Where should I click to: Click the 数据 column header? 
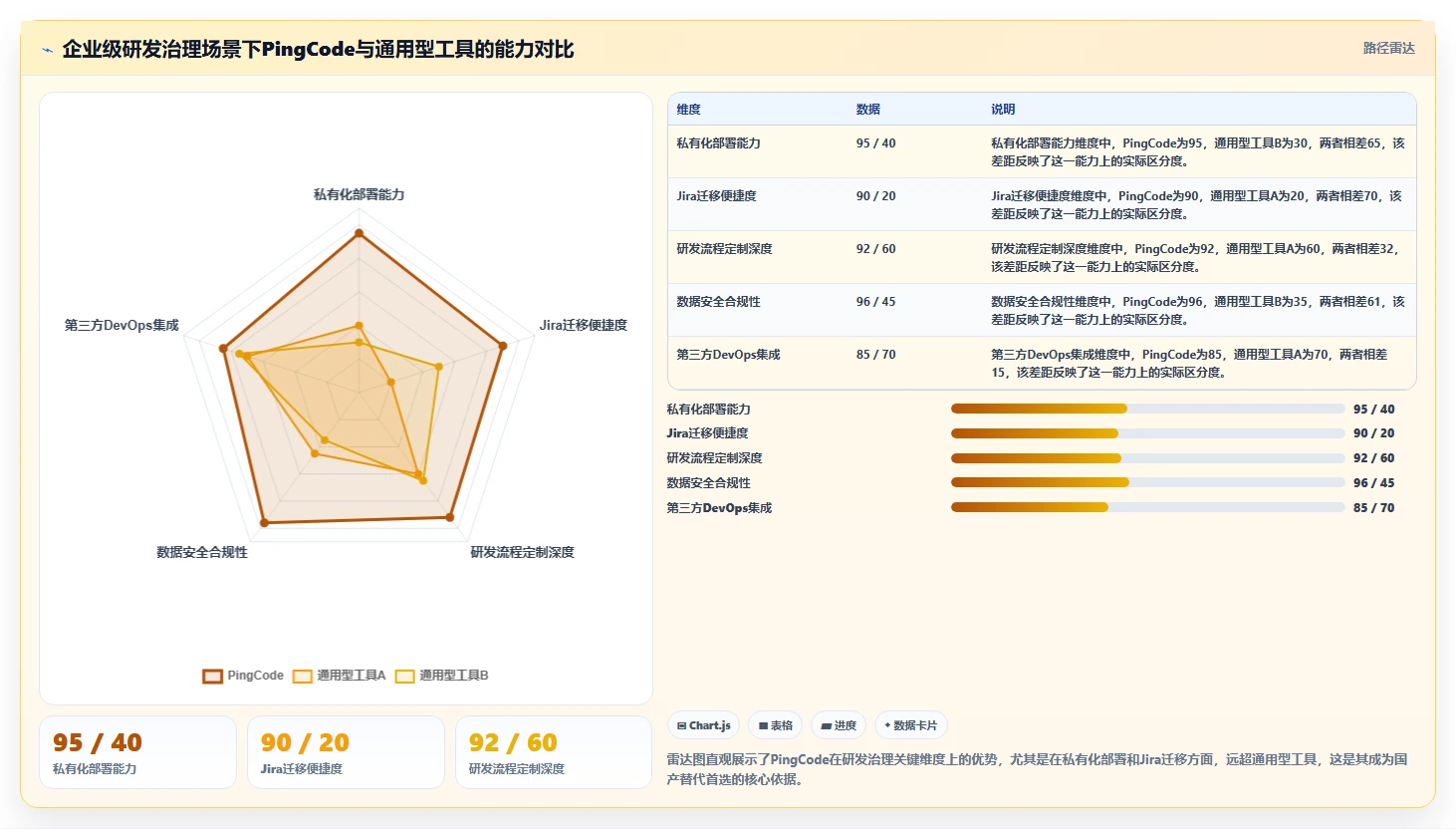[868, 110]
